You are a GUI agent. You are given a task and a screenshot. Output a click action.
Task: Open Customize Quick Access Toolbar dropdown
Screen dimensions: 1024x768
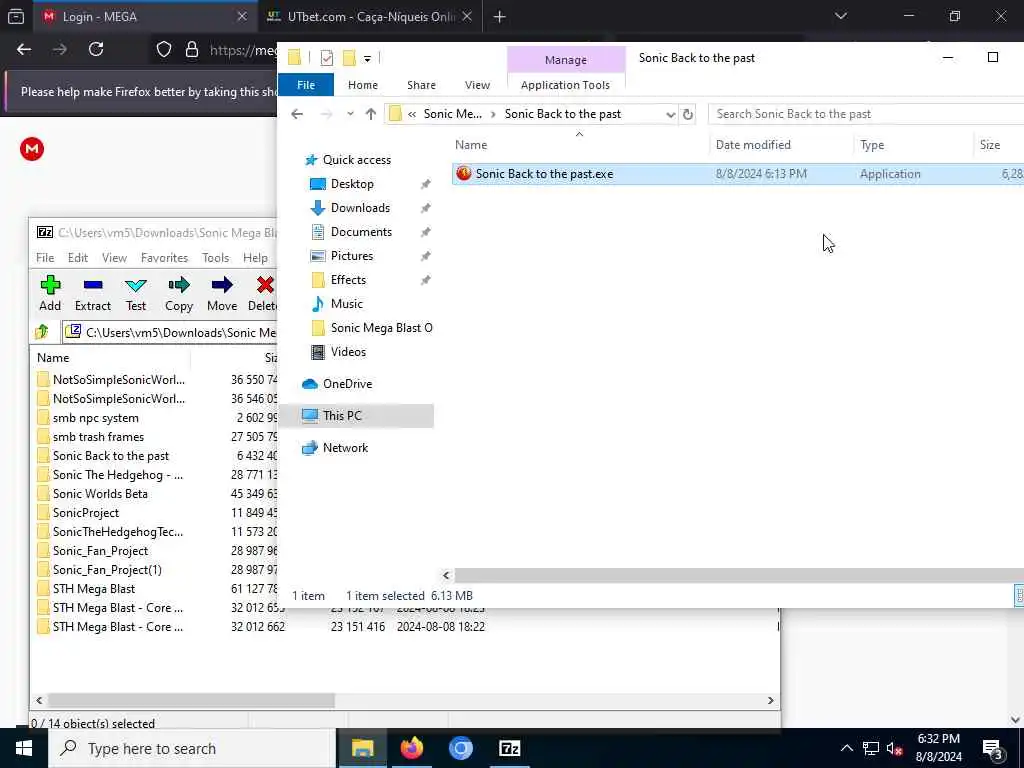coord(367,59)
